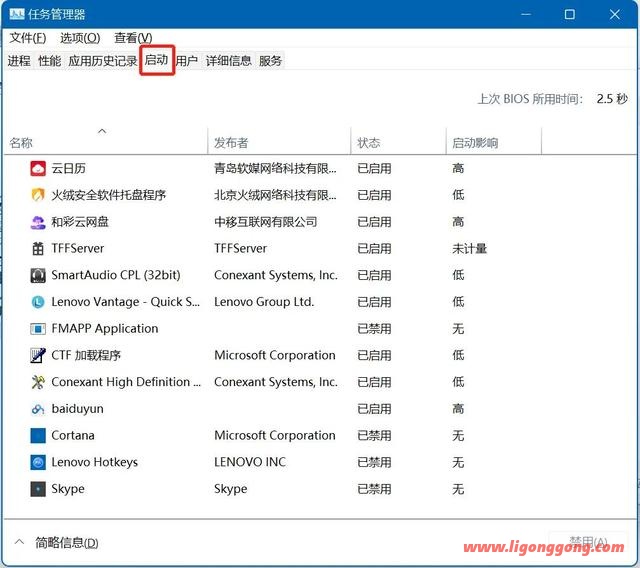Select the CTF 加载程序 entry name
Image resolution: width=640 pixels, height=568 pixels.
click(86, 355)
